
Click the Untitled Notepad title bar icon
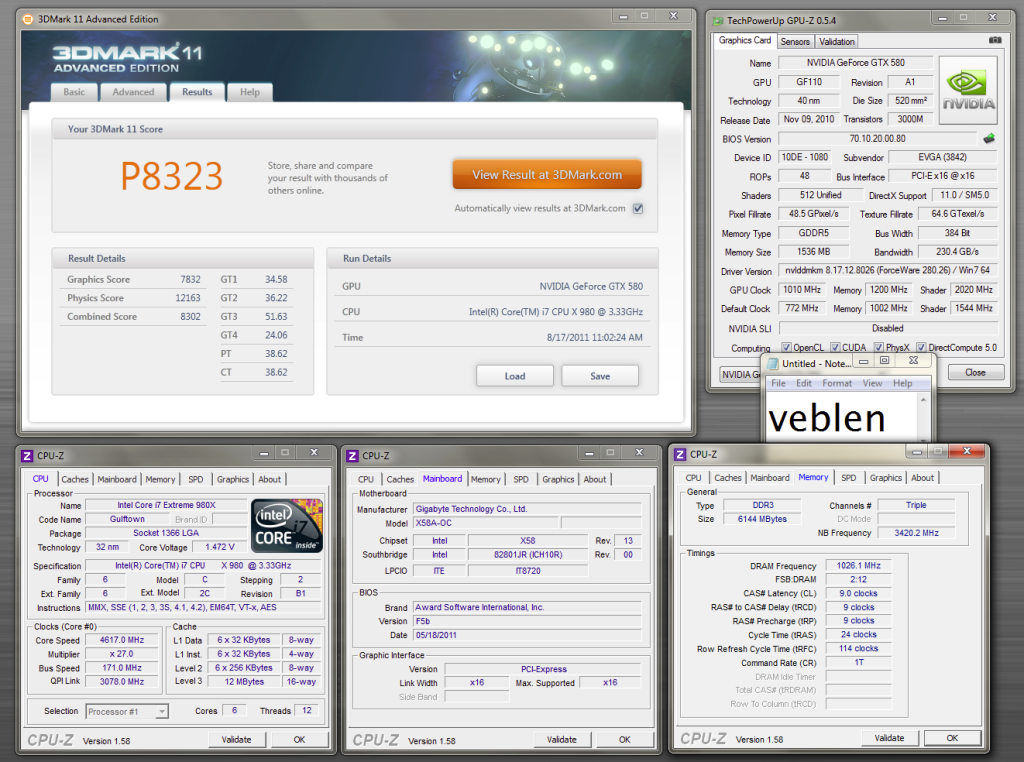click(x=773, y=364)
